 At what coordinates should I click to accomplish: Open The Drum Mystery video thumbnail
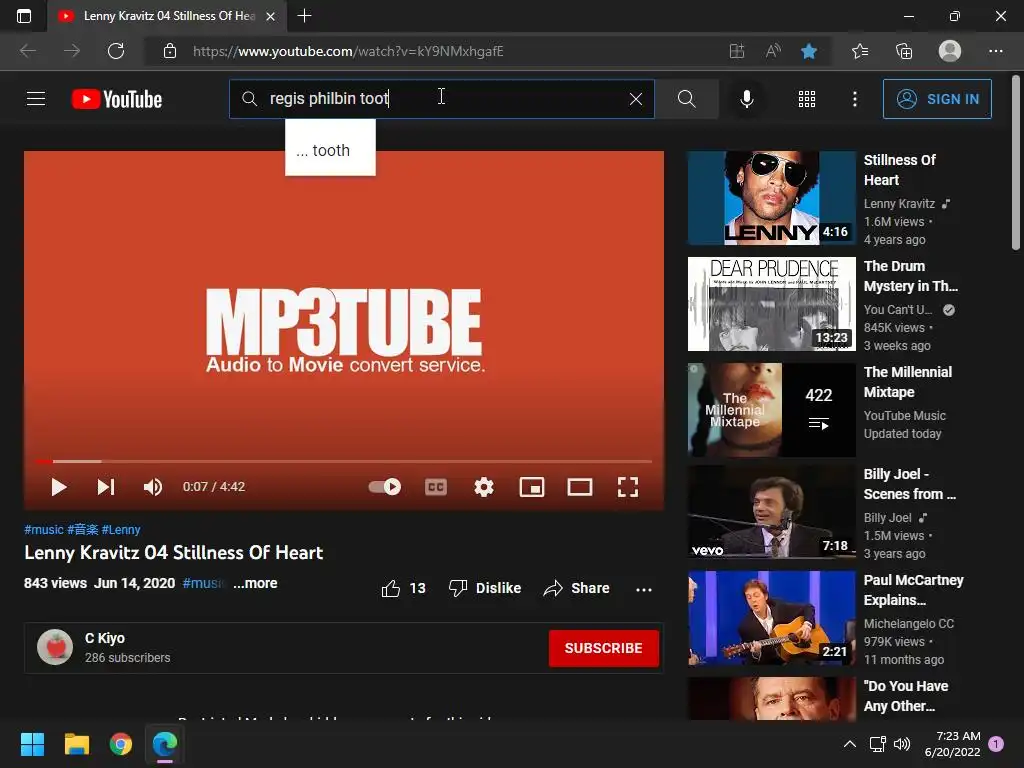point(771,304)
